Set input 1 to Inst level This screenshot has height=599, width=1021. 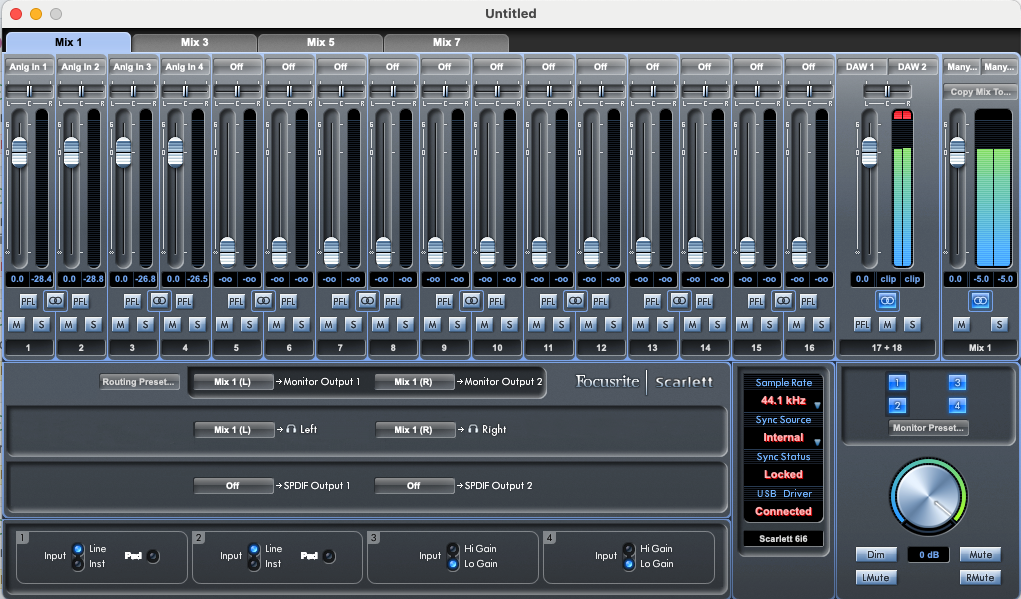pyautogui.click(x=78, y=564)
